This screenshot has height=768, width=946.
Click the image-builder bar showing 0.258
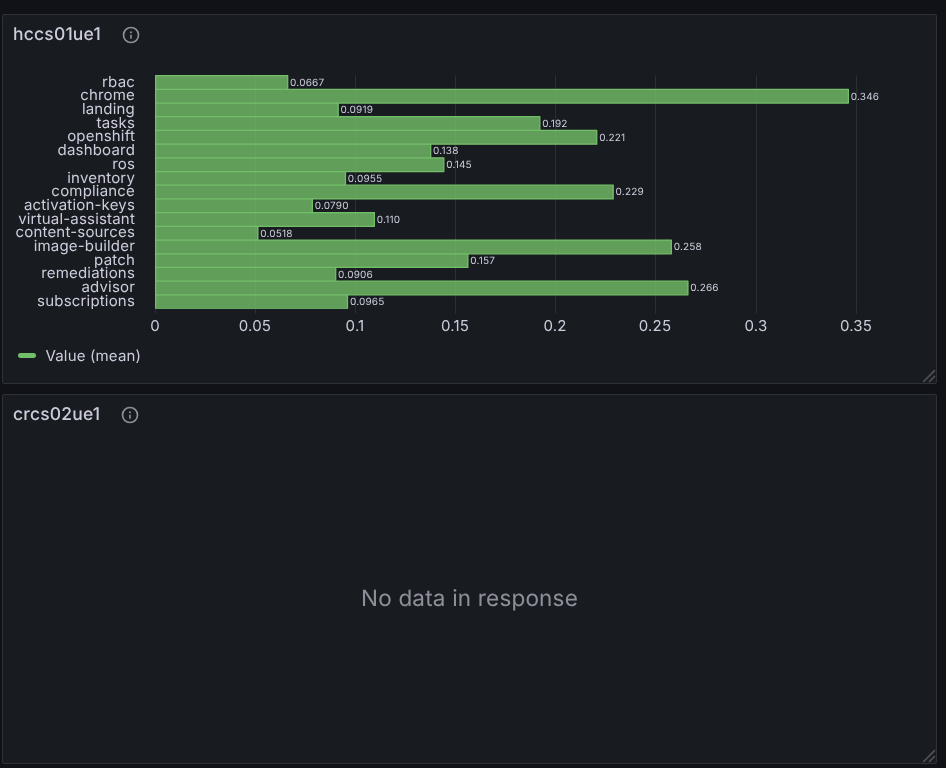[413, 247]
